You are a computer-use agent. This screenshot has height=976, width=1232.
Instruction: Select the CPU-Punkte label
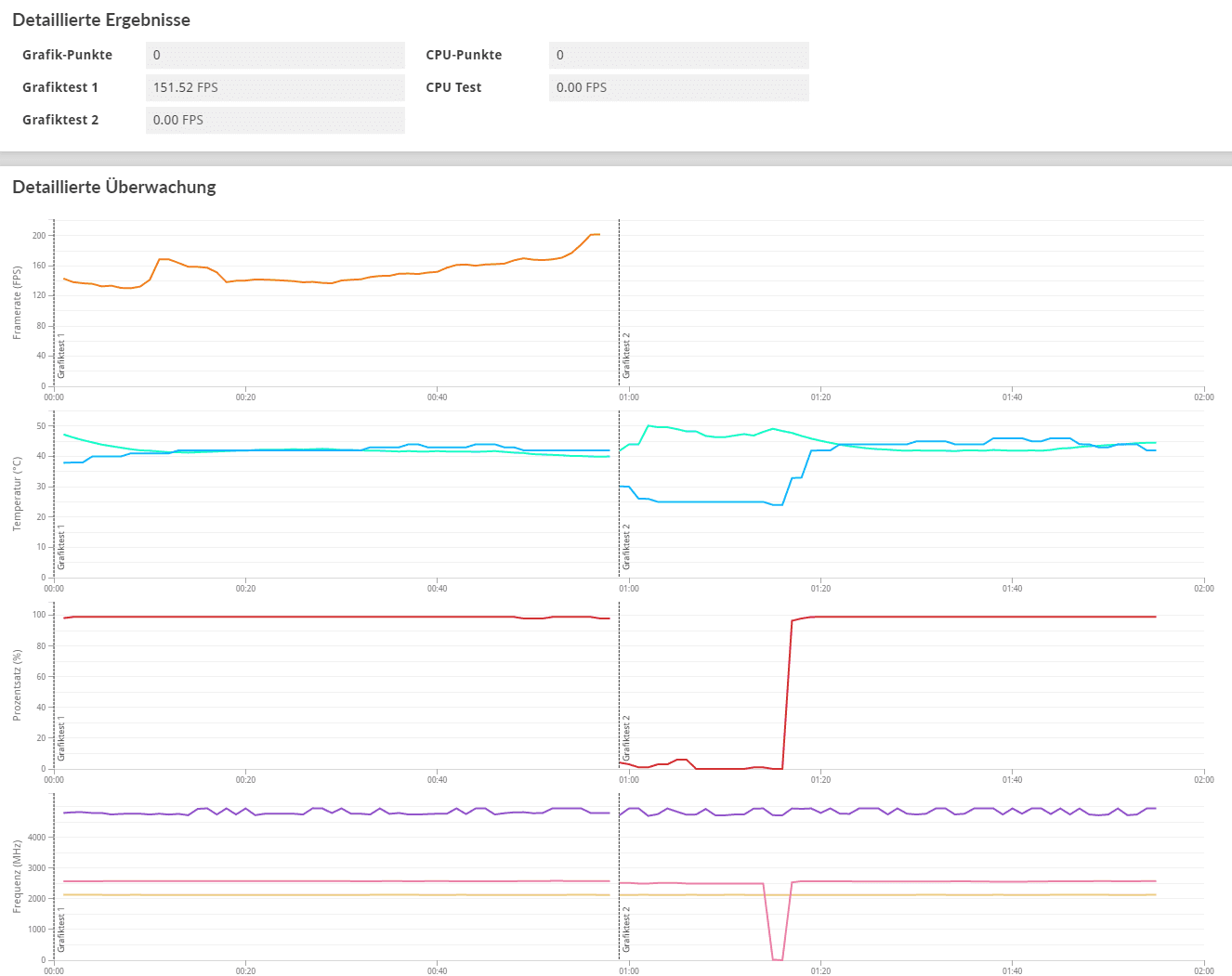tap(464, 55)
